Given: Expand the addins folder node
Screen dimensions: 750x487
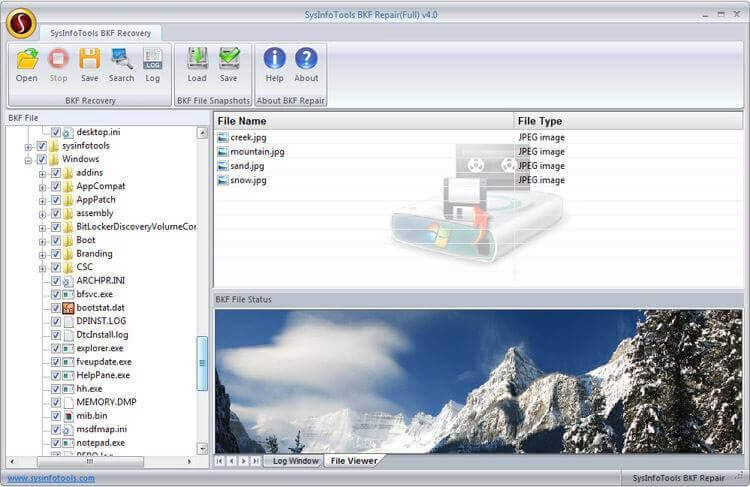Looking at the screenshot, I should (x=43, y=173).
